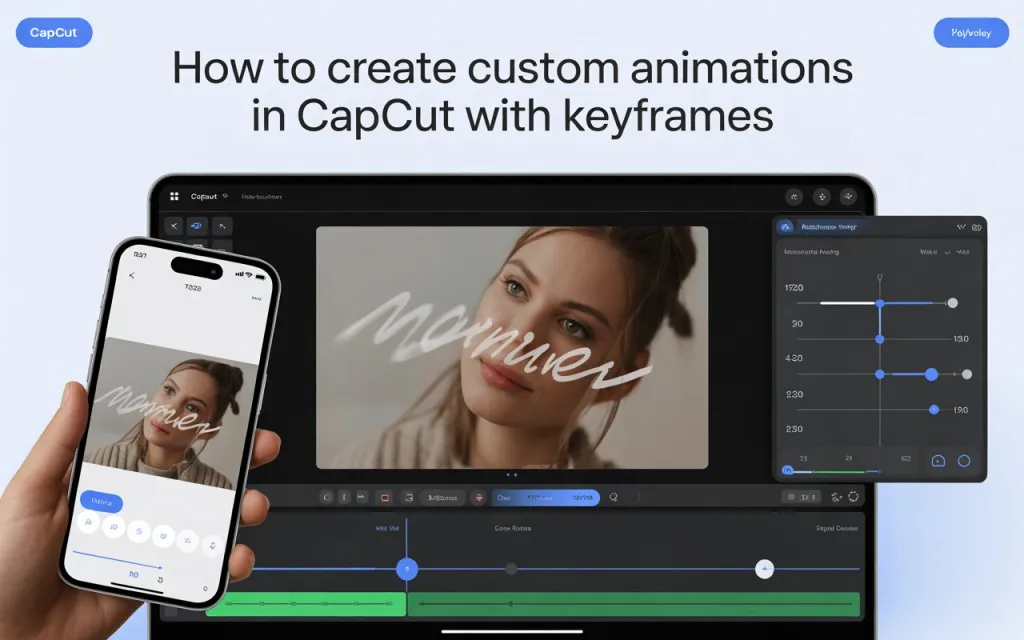Screen dimensions: 1024x640
Task: Tap the third round tool icon on phone
Action: coord(138,532)
